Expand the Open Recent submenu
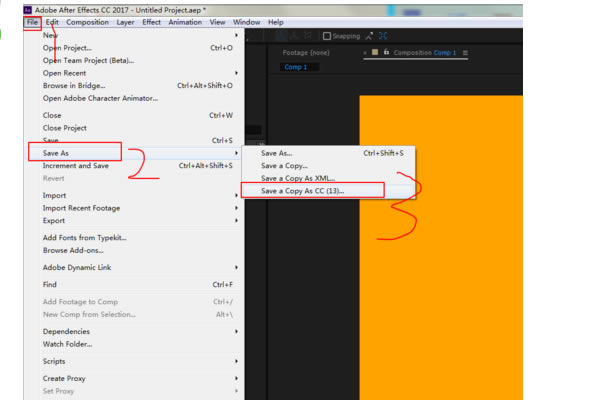600x400 pixels. pos(236,73)
